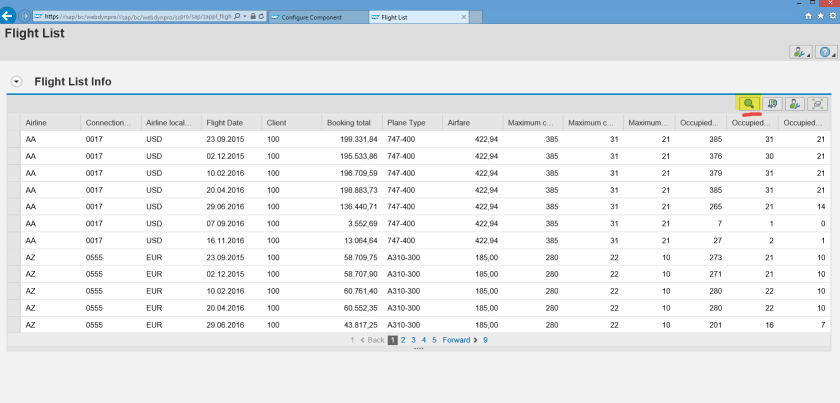The width and height of the screenshot is (840, 403).
Task: Click the green-cornered maximize table icon
Action: tap(818, 103)
